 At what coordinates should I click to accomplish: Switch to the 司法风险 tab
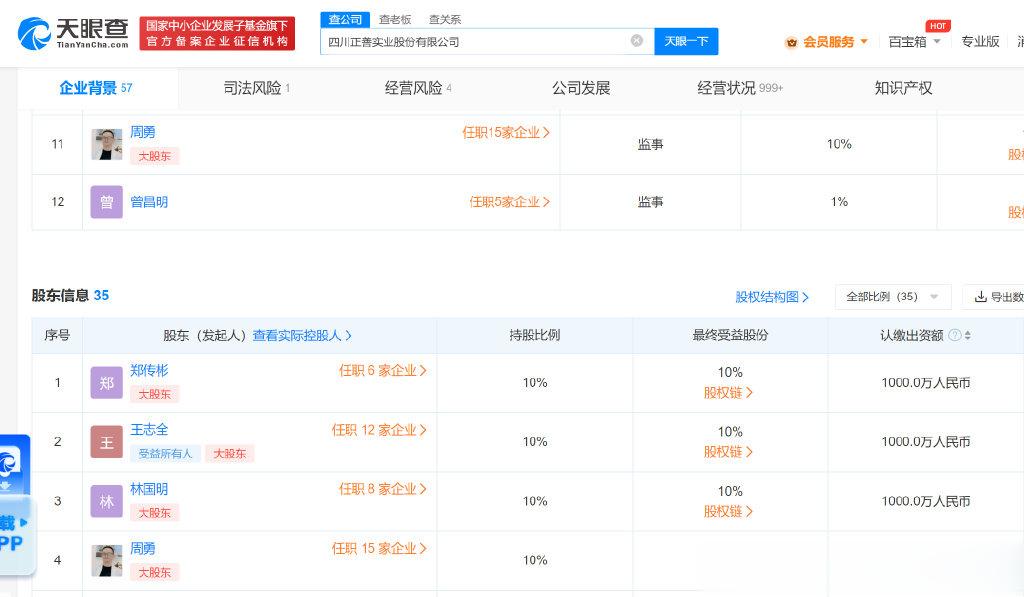(x=257, y=88)
